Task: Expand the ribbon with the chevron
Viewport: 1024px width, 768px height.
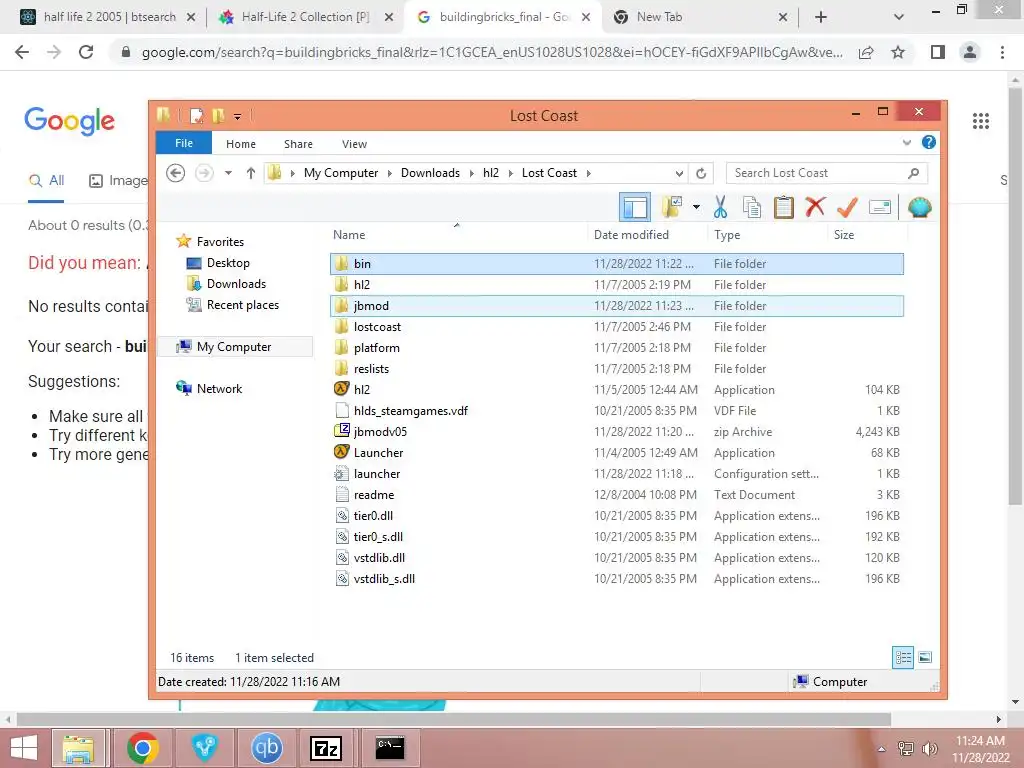Action: 906,142
